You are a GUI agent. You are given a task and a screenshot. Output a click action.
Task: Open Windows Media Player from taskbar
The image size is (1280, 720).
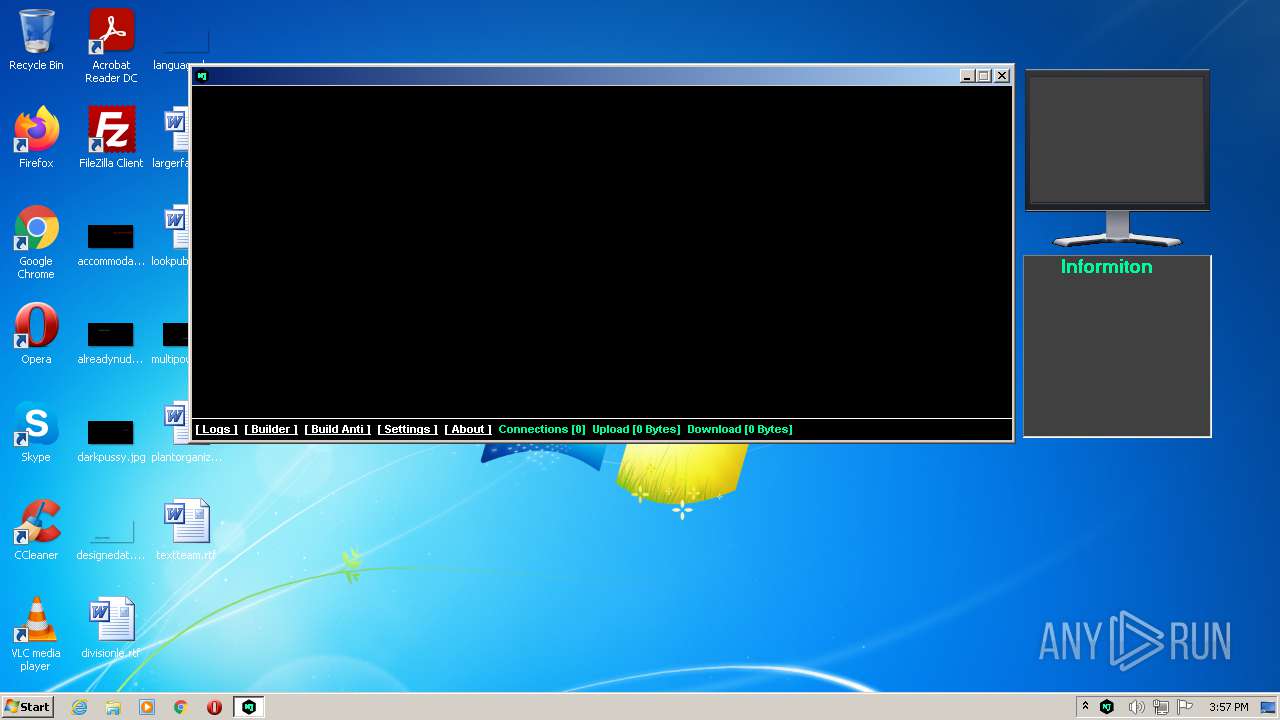147,707
